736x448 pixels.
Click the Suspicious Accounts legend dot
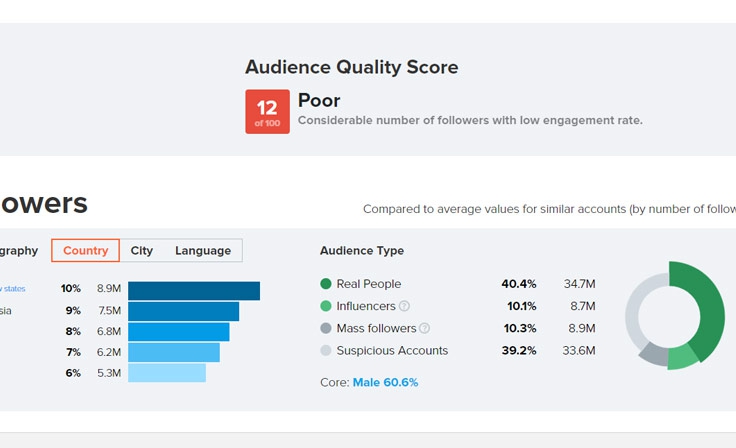coord(326,351)
